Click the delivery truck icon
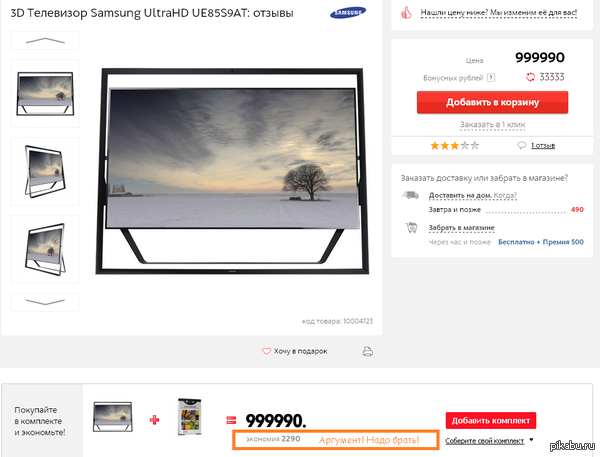 [x=410, y=195]
